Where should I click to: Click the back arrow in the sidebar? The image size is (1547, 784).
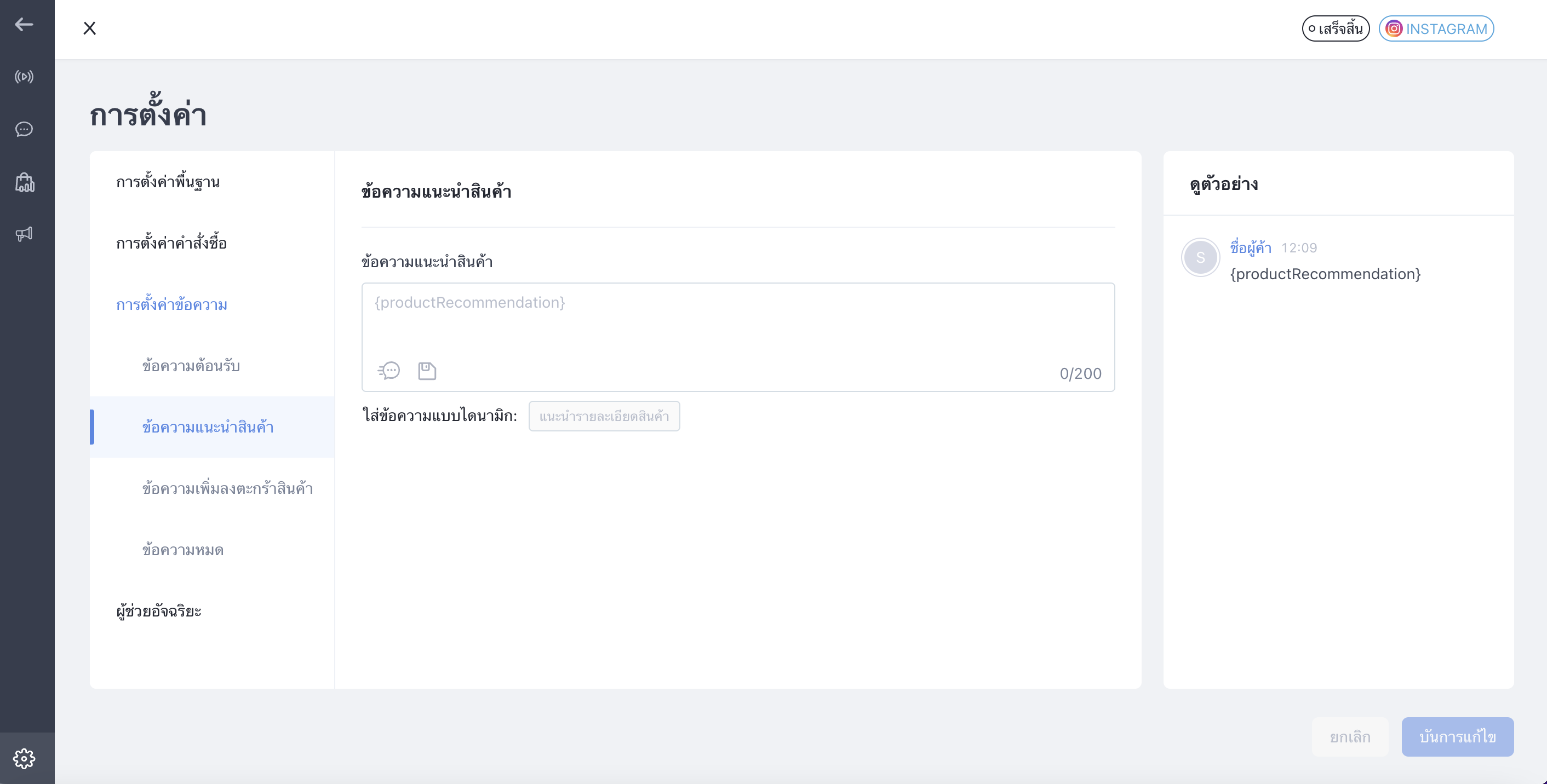[24, 25]
